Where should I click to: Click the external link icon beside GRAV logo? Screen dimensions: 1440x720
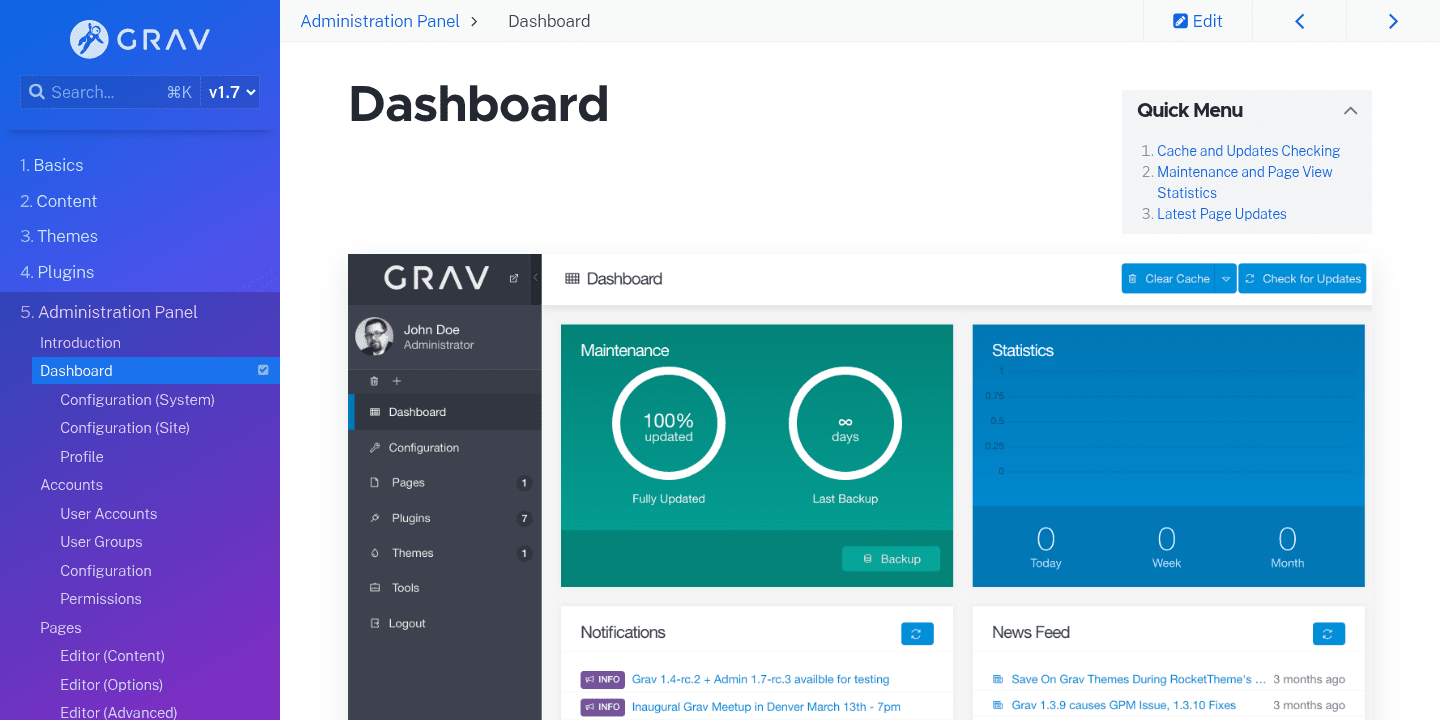coord(513,278)
